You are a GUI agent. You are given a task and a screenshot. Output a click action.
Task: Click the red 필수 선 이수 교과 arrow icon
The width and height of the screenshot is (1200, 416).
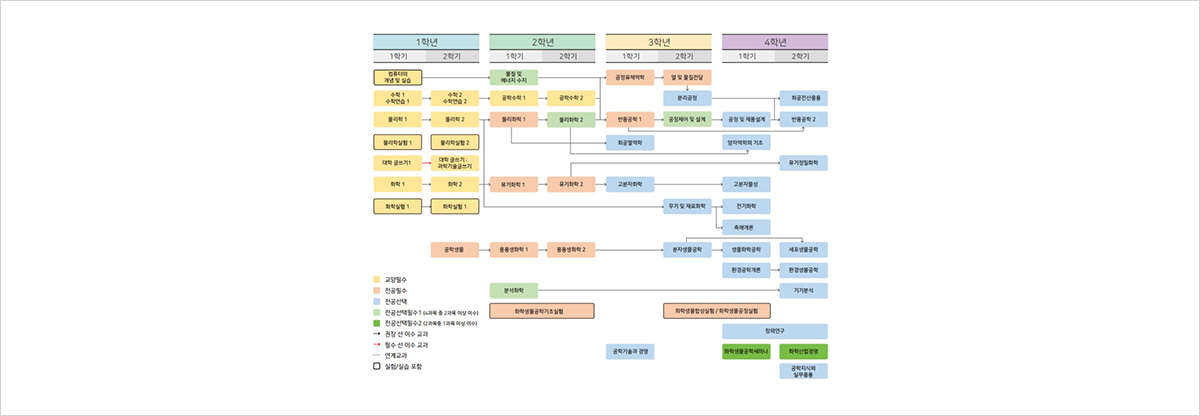(x=377, y=344)
